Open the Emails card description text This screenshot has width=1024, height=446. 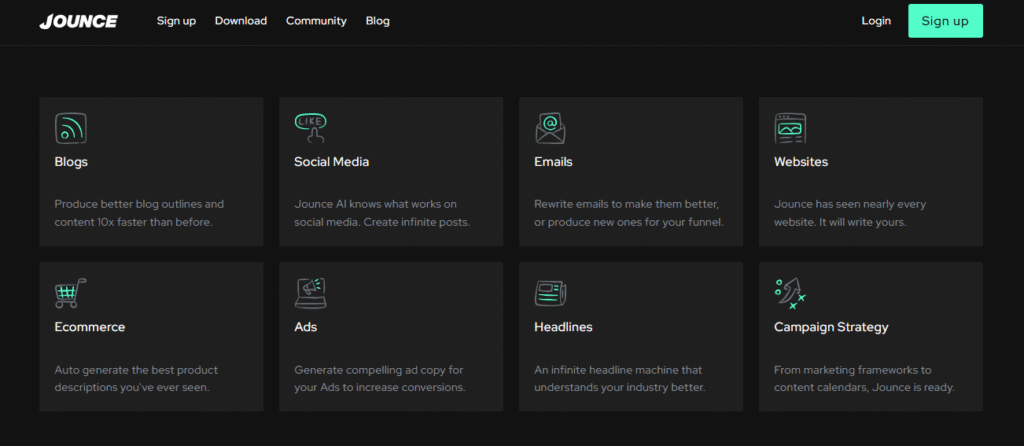[628, 213]
